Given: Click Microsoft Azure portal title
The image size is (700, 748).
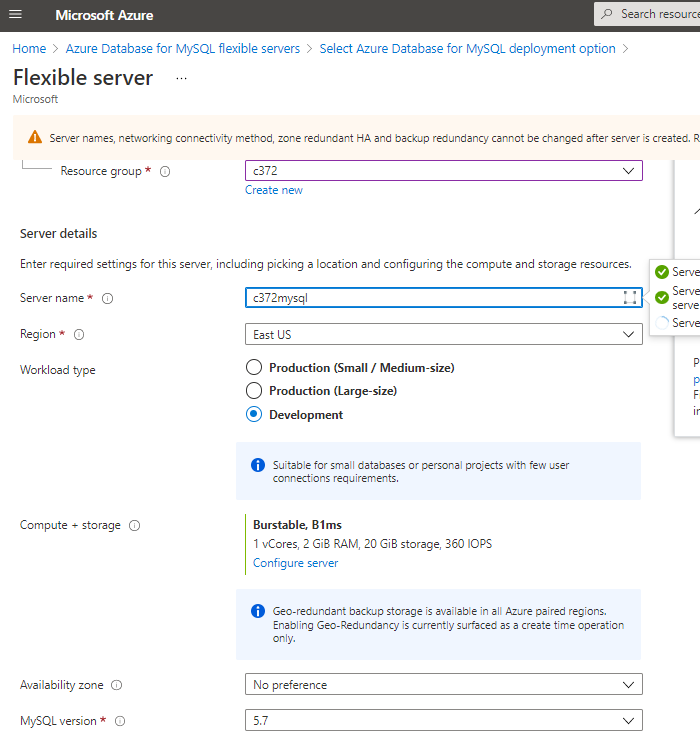Looking at the screenshot, I should [x=104, y=15].
